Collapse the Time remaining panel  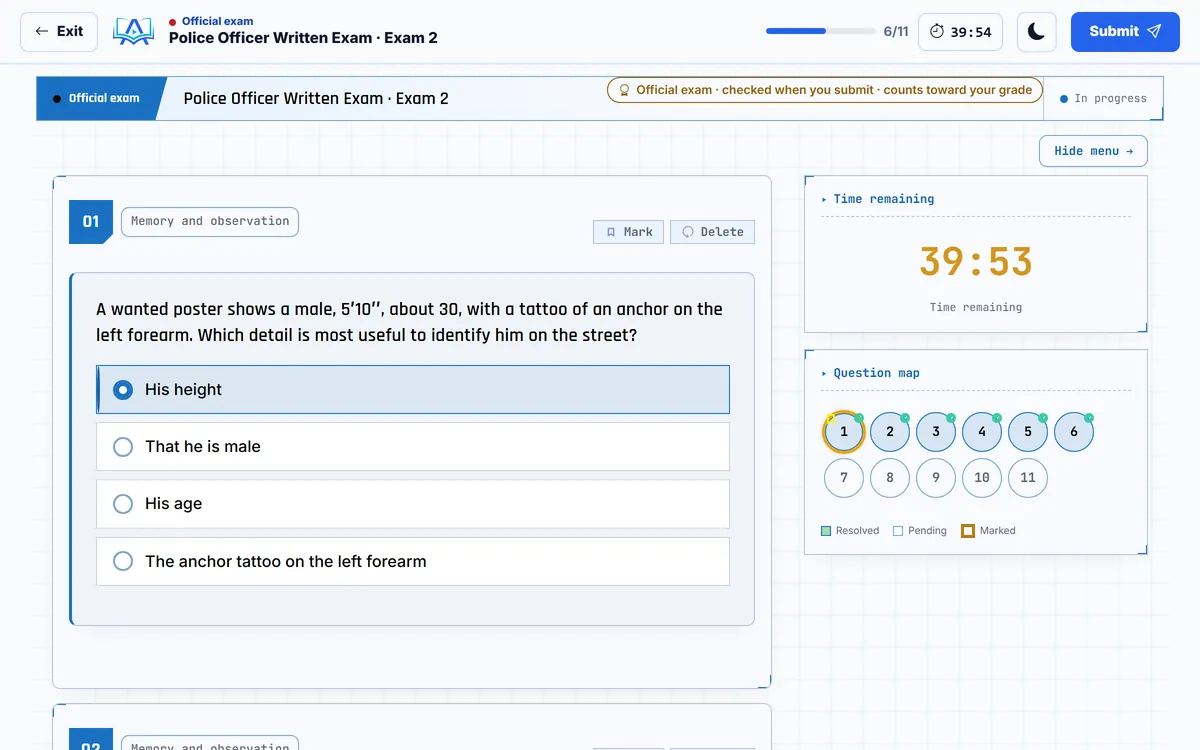[x=824, y=199]
